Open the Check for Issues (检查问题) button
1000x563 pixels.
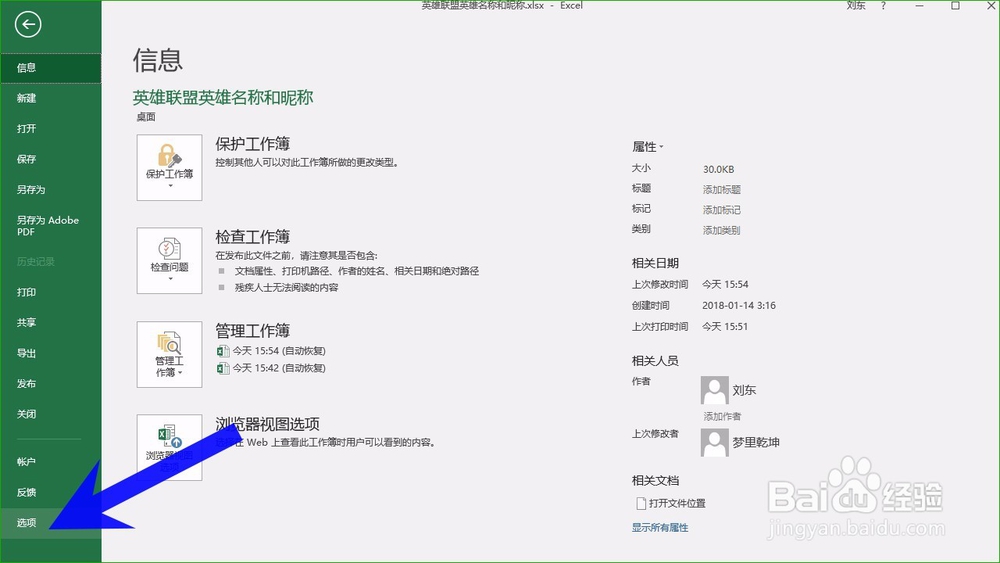click(x=170, y=261)
